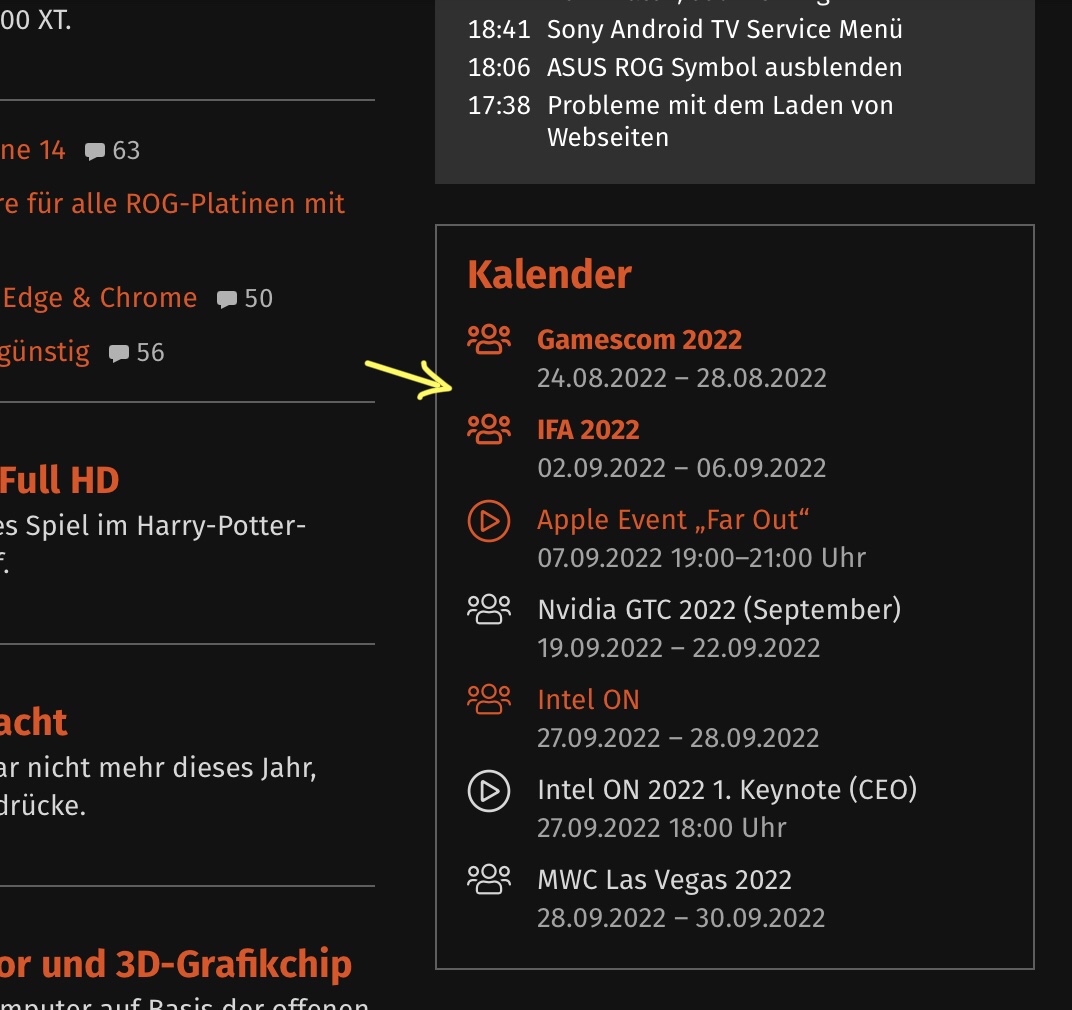
Task: Click the date 24.08.2022 – 28.08.2022
Action: point(682,378)
